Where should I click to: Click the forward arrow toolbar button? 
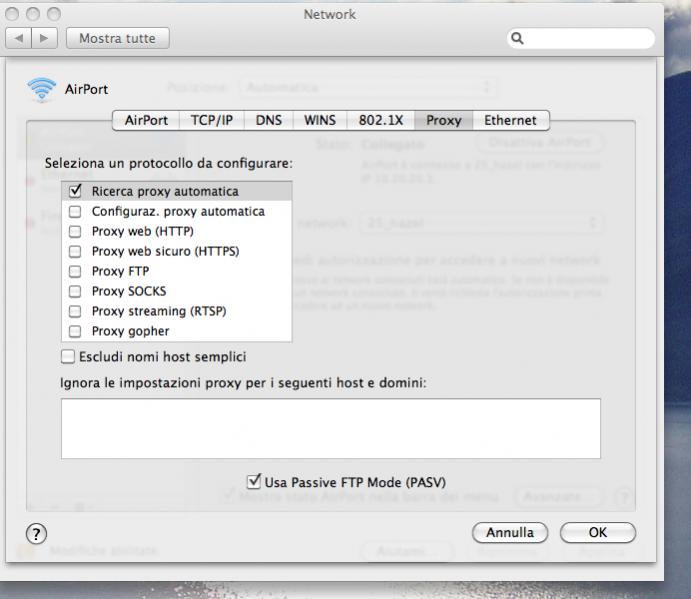[44, 38]
